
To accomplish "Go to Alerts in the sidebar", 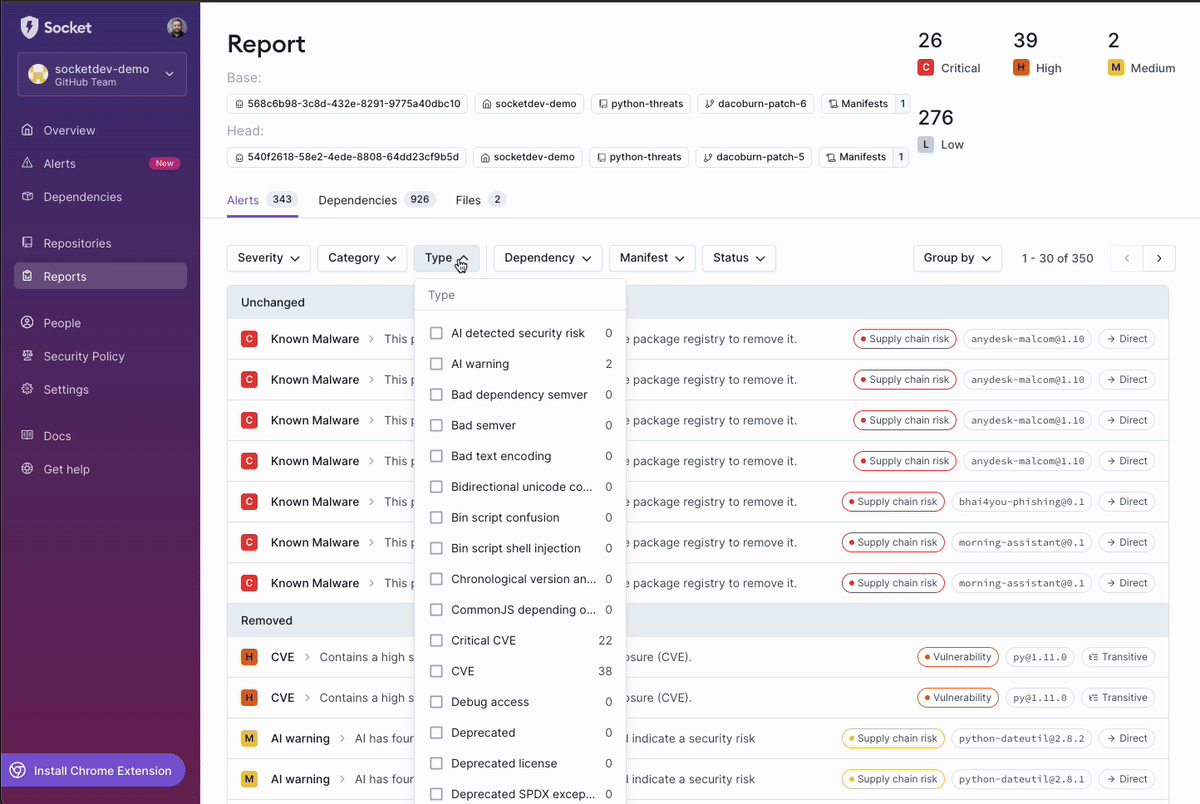I will click(59, 163).
